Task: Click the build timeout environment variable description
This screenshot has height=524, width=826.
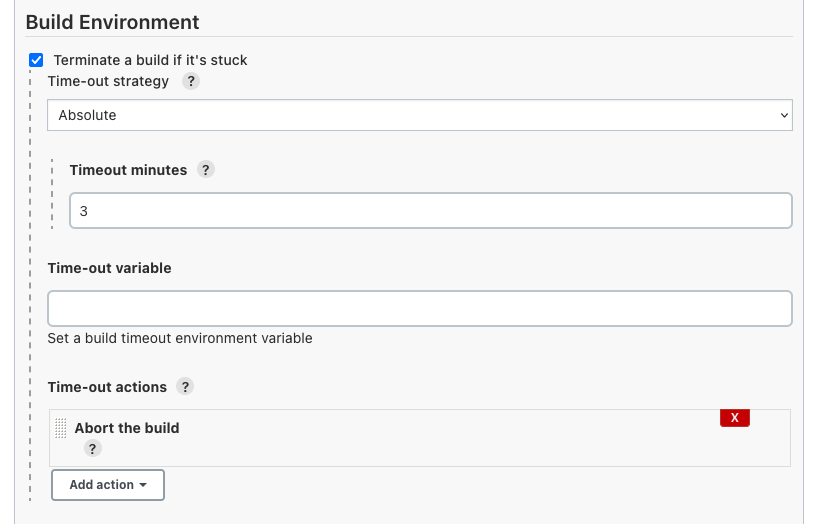Action: 180,338
